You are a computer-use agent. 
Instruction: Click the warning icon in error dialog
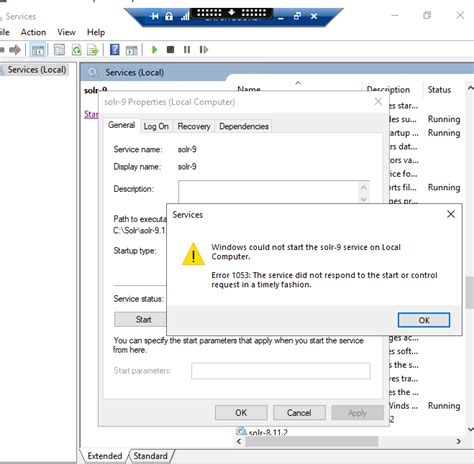coord(193,254)
